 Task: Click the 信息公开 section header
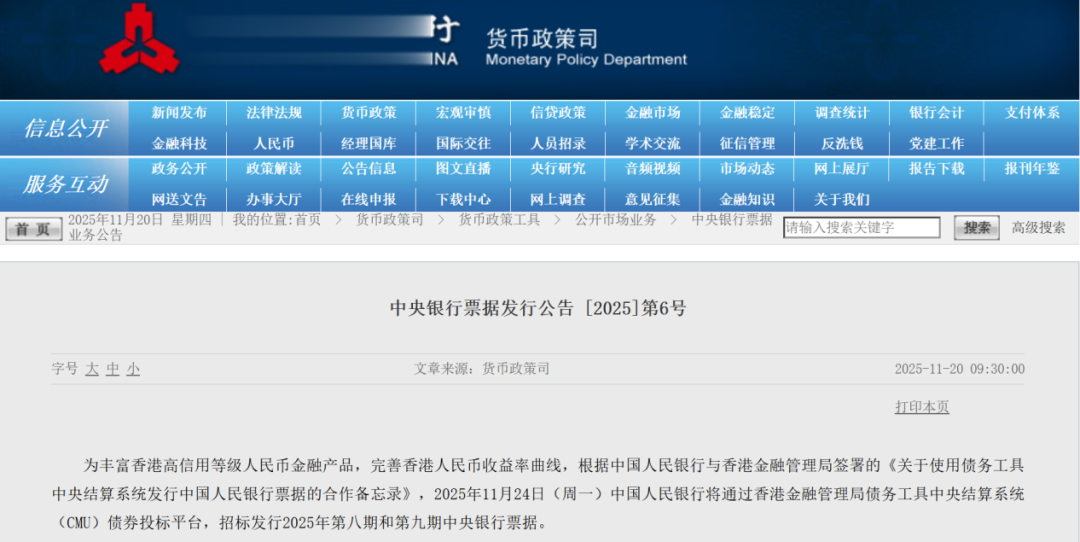65,129
